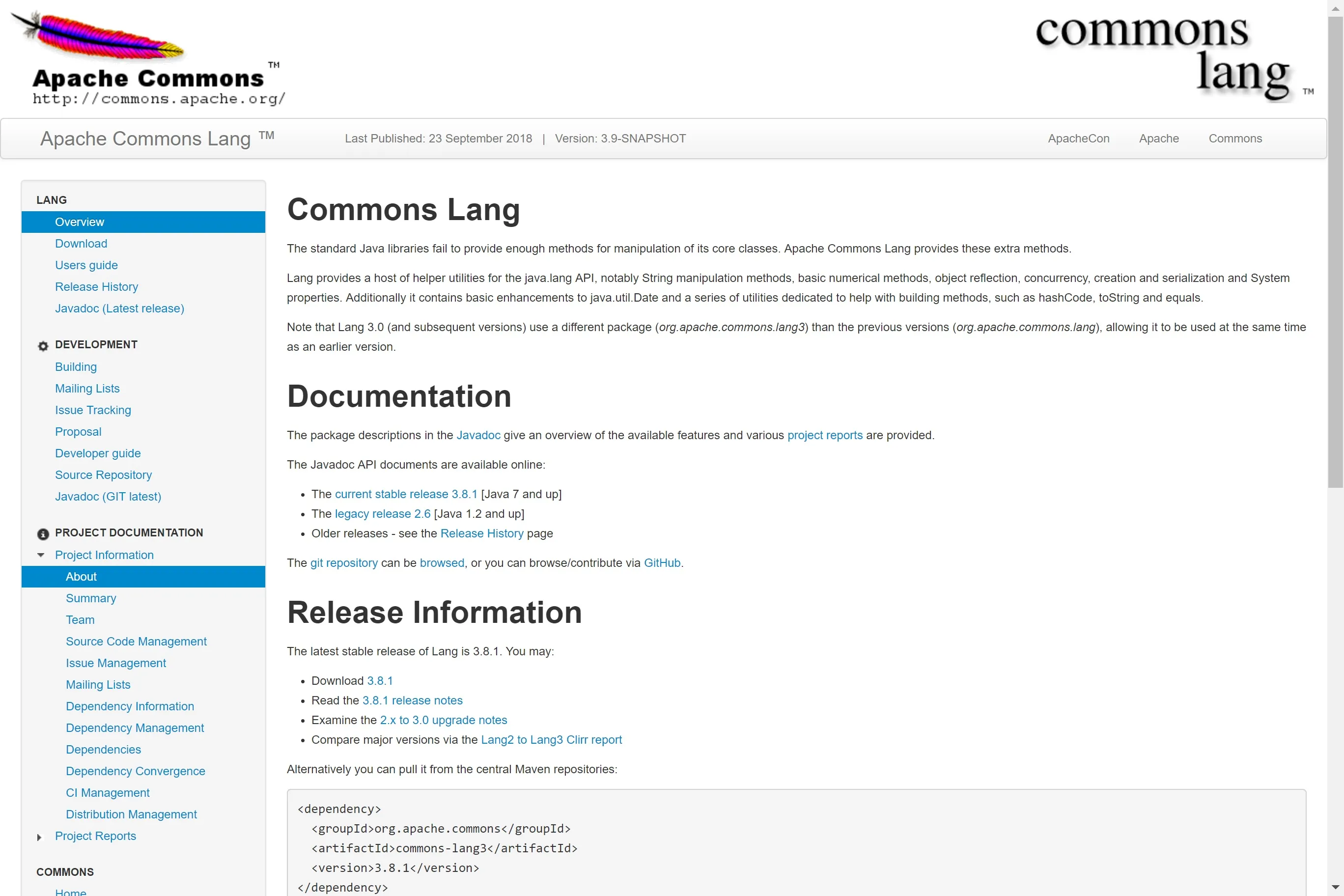Open 2.x to 3.0 upgrade notes
1344x896 pixels.
click(444, 721)
